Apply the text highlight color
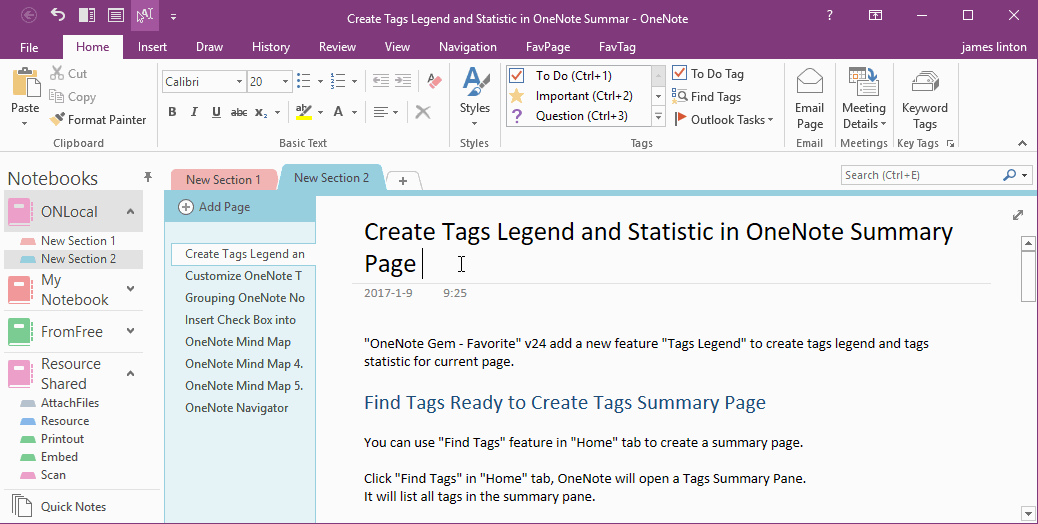This screenshot has height=524, width=1038. (304, 112)
